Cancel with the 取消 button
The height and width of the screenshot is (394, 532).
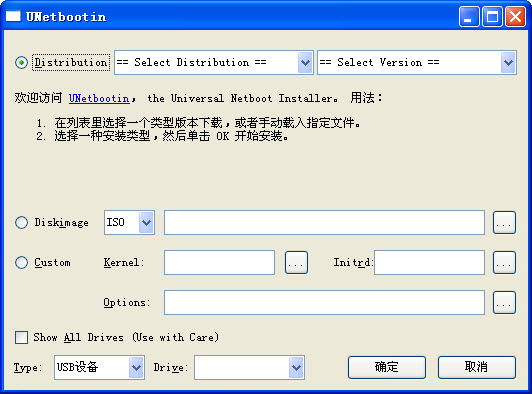coord(477,367)
